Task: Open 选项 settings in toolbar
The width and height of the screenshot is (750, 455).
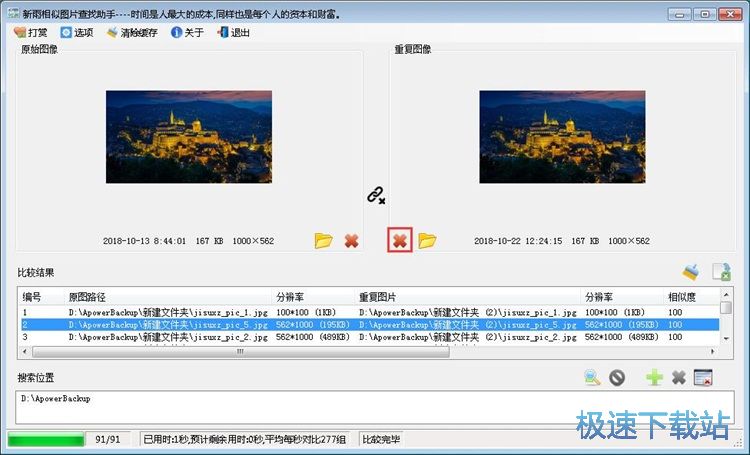Action: [77, 33]
